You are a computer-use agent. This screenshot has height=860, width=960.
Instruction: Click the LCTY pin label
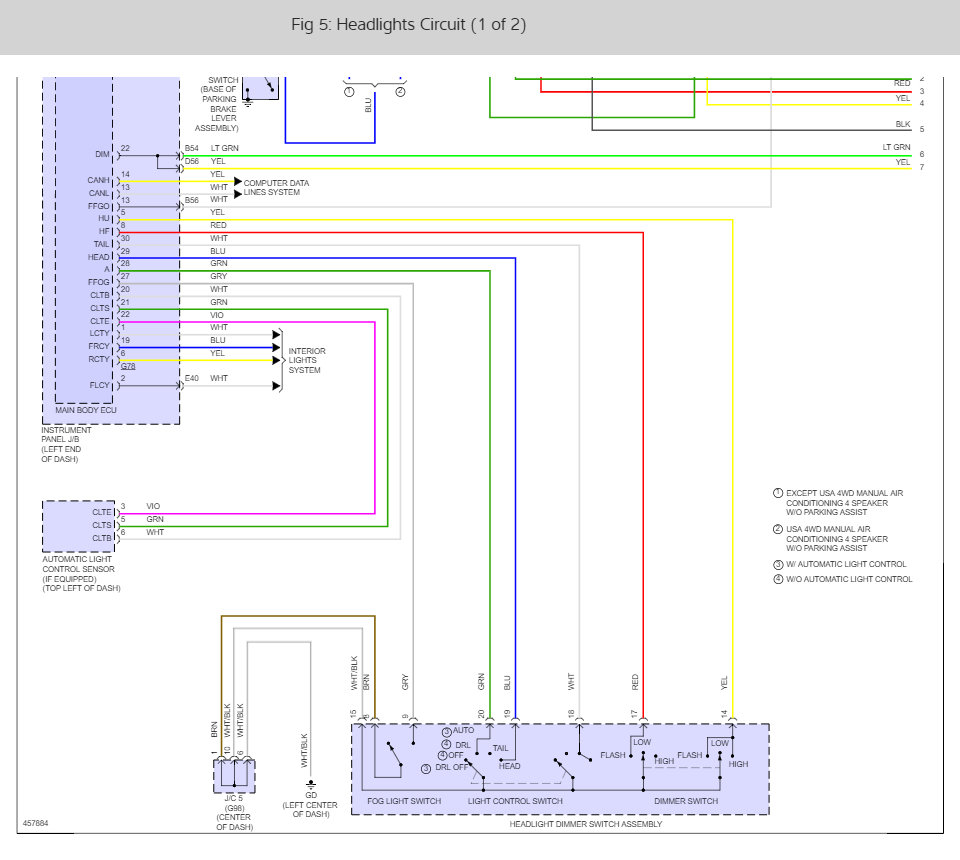[99, 334]
